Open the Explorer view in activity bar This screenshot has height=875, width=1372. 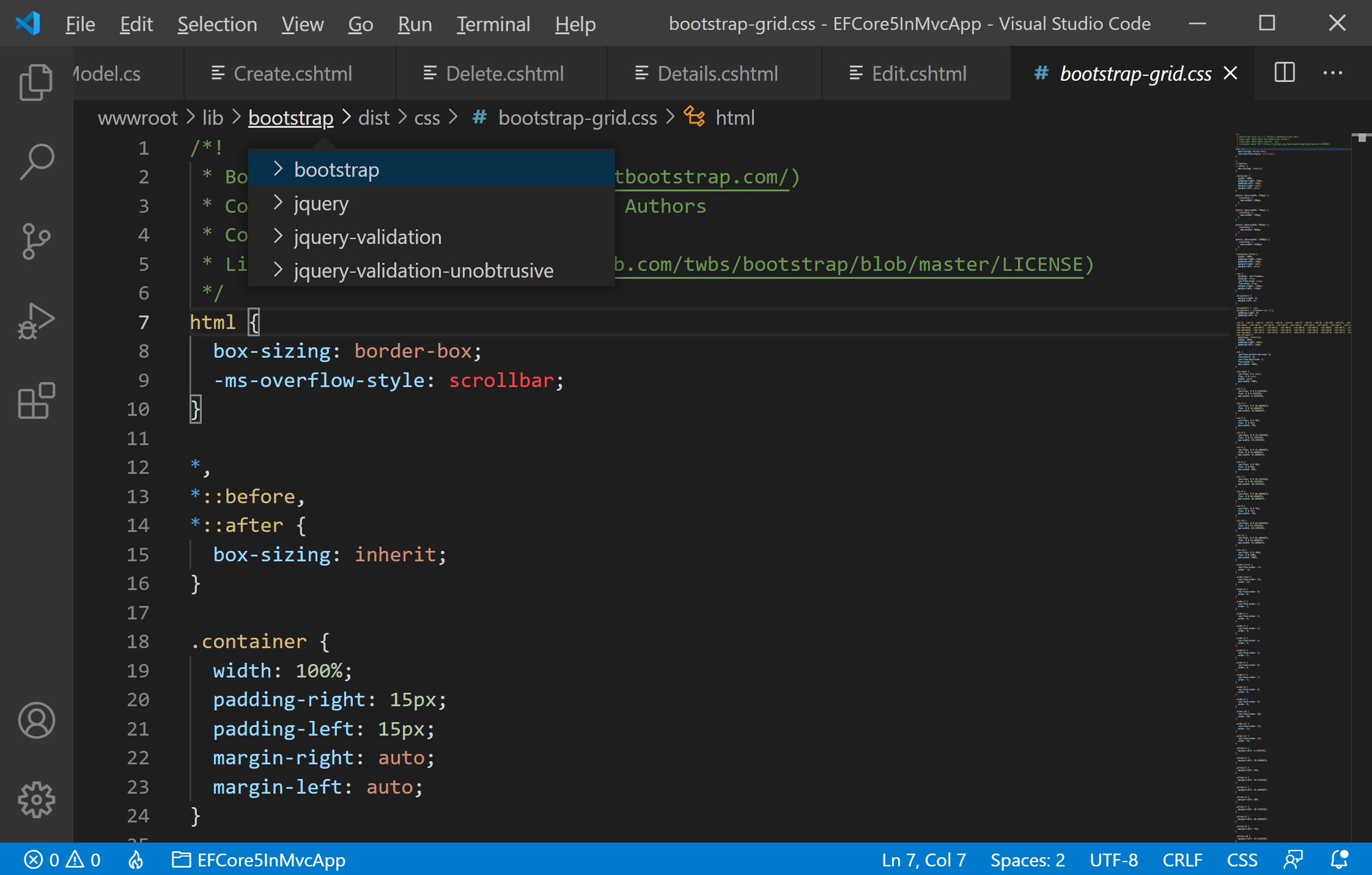pyautogui.click(x=36, y=82)
